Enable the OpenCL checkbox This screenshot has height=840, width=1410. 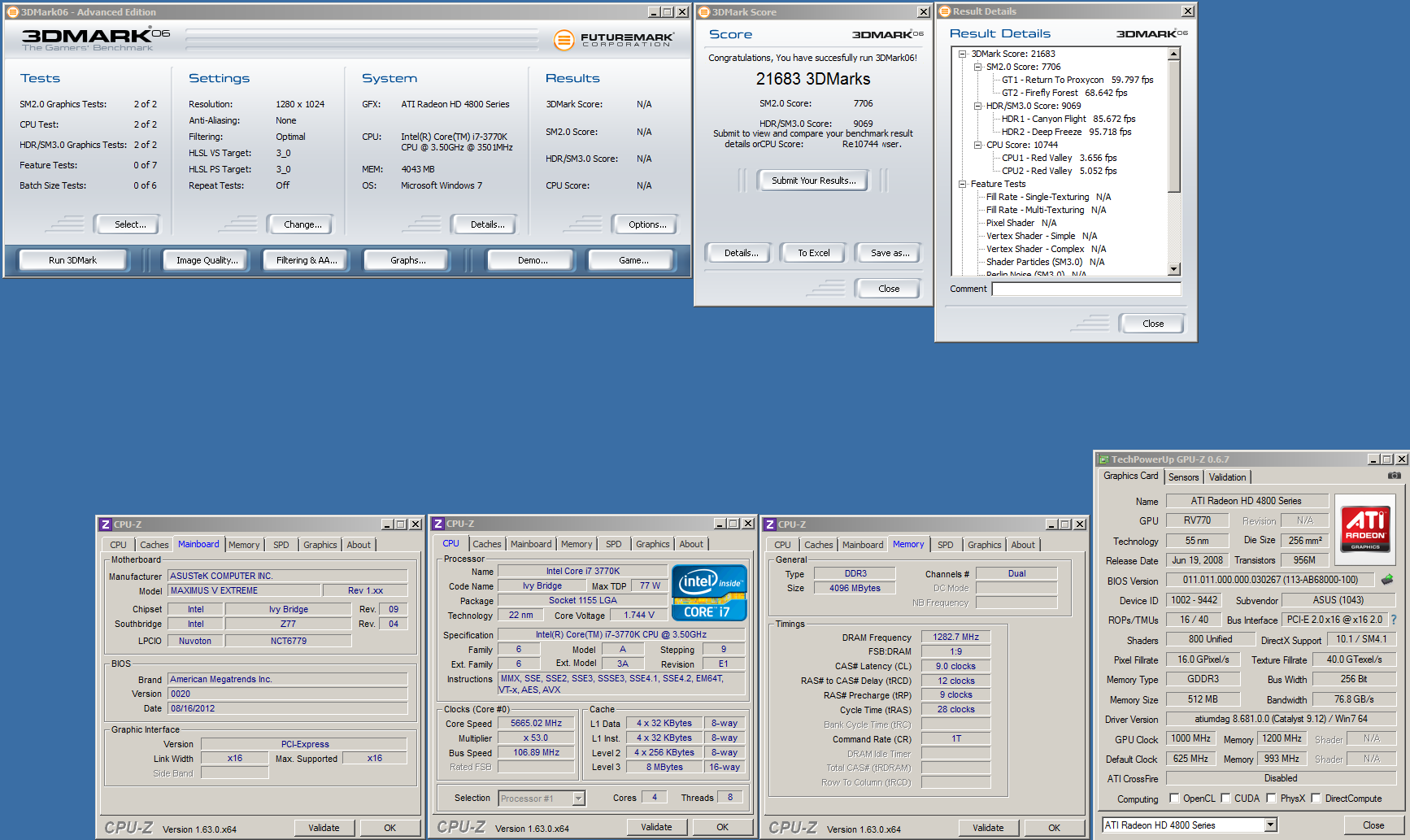coord(1173,798)
